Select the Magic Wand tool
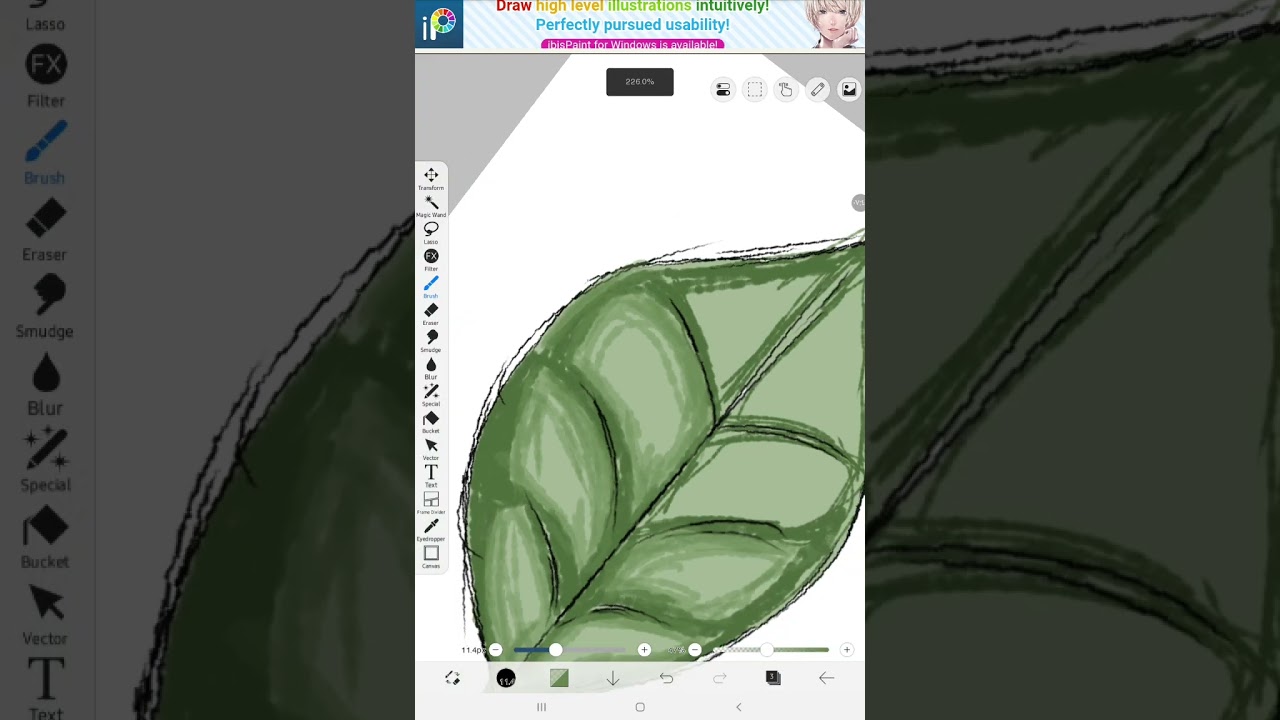Viewport: 1280px width, 720px height. [x=431, y=205]
